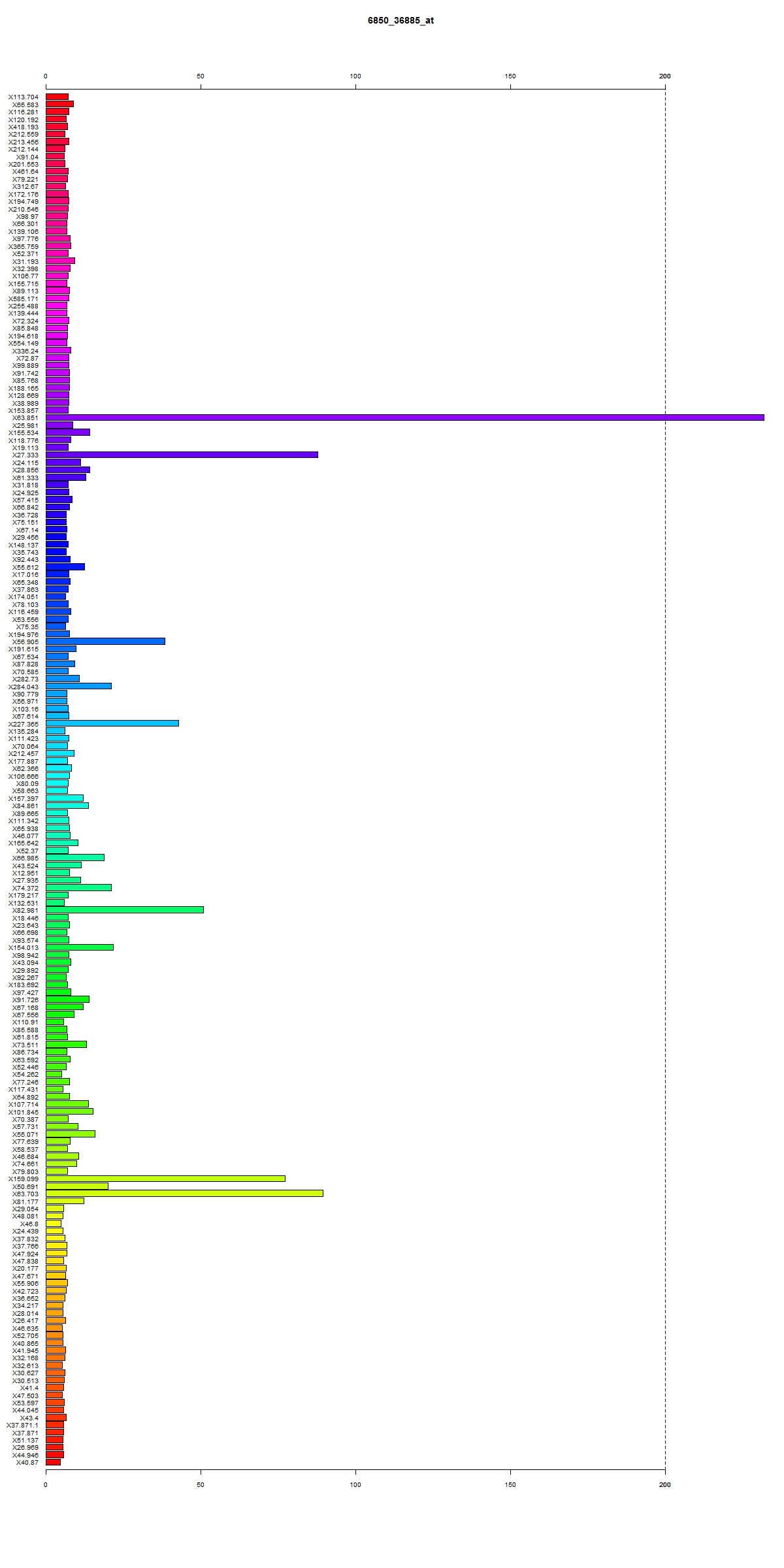This screenshot has height=1568, width=784.
Task: Click the label X80.09
Action: tap(27, 783)
